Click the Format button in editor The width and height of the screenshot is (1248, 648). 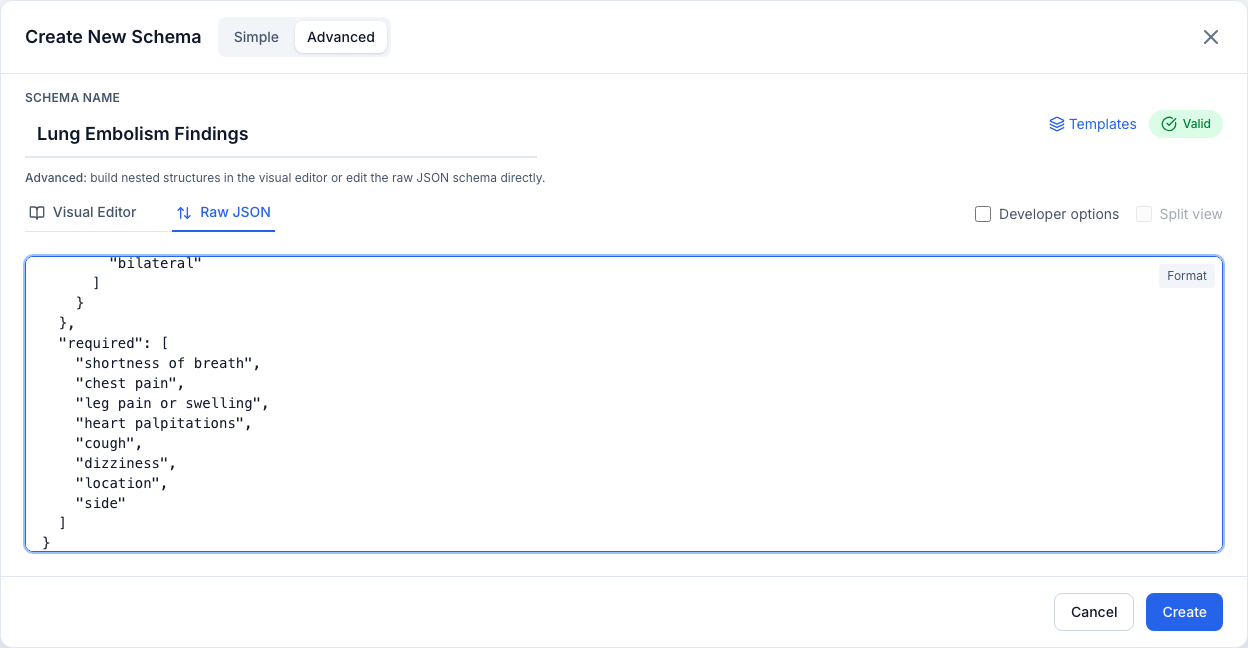pyautogui.click(x=1187, y=276)
